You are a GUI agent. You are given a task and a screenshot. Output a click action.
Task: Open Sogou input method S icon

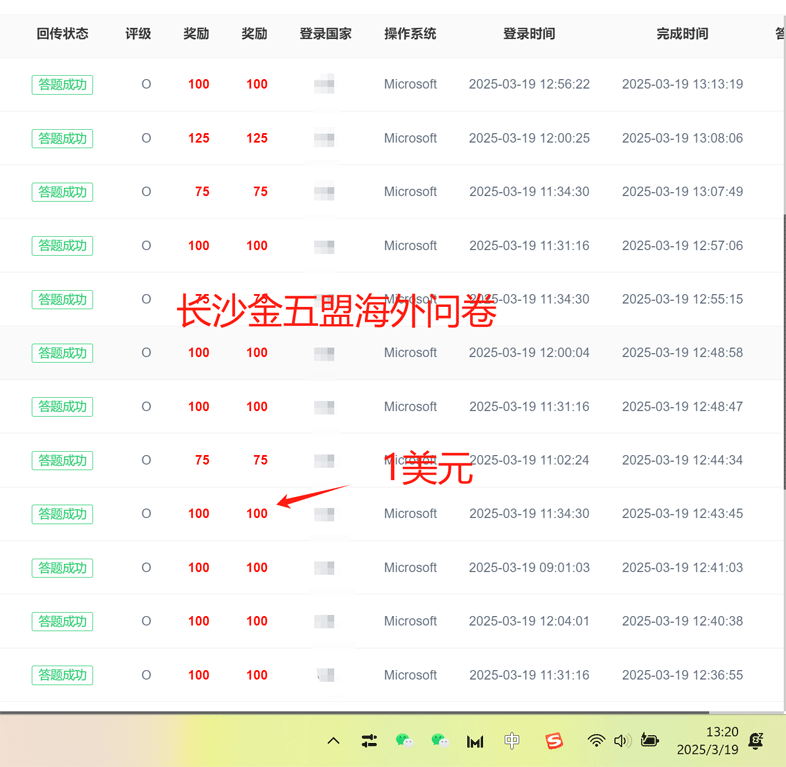[x=554, y=740]
